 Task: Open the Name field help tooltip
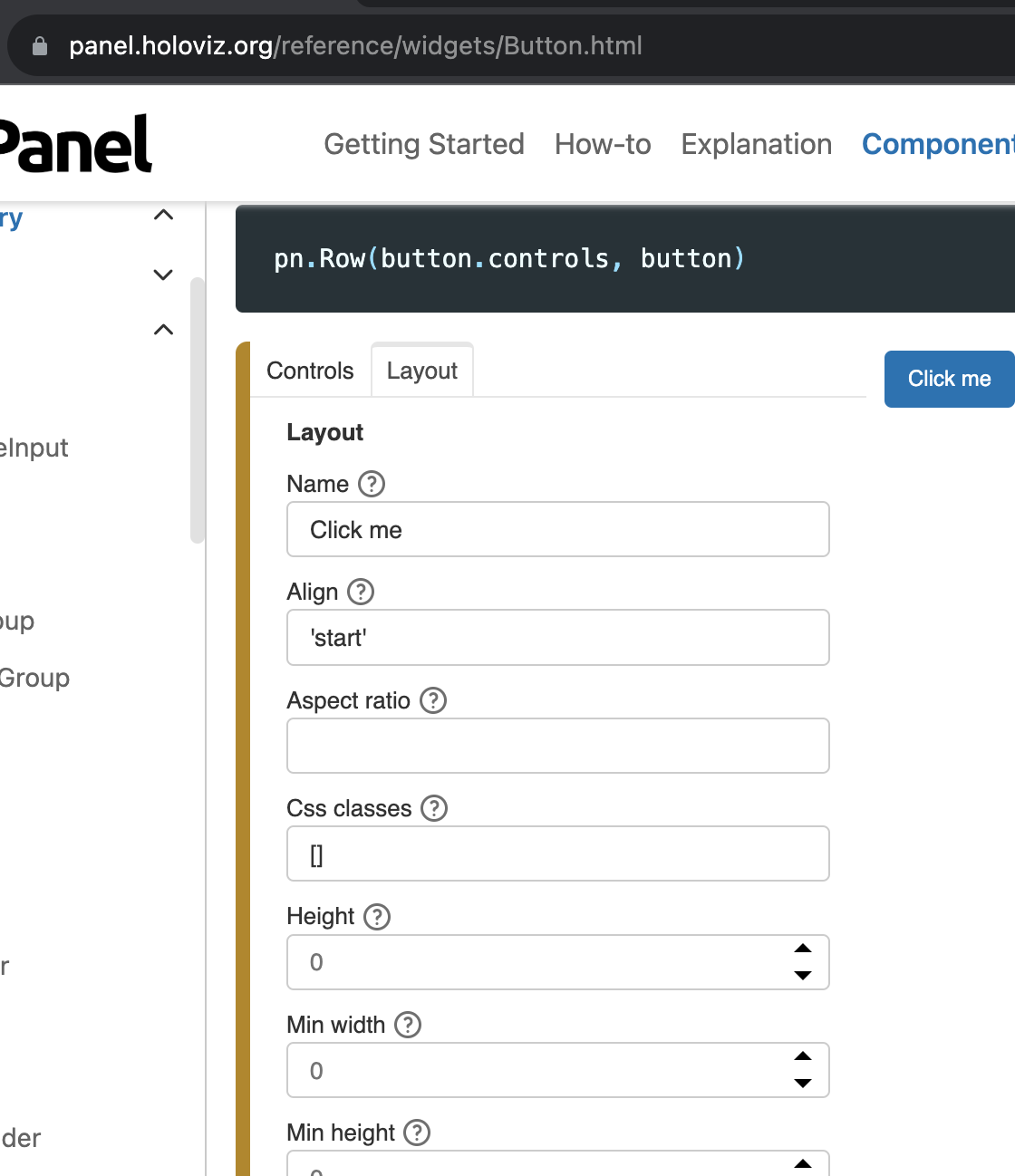pyautogui.click(x=372, y=484)
